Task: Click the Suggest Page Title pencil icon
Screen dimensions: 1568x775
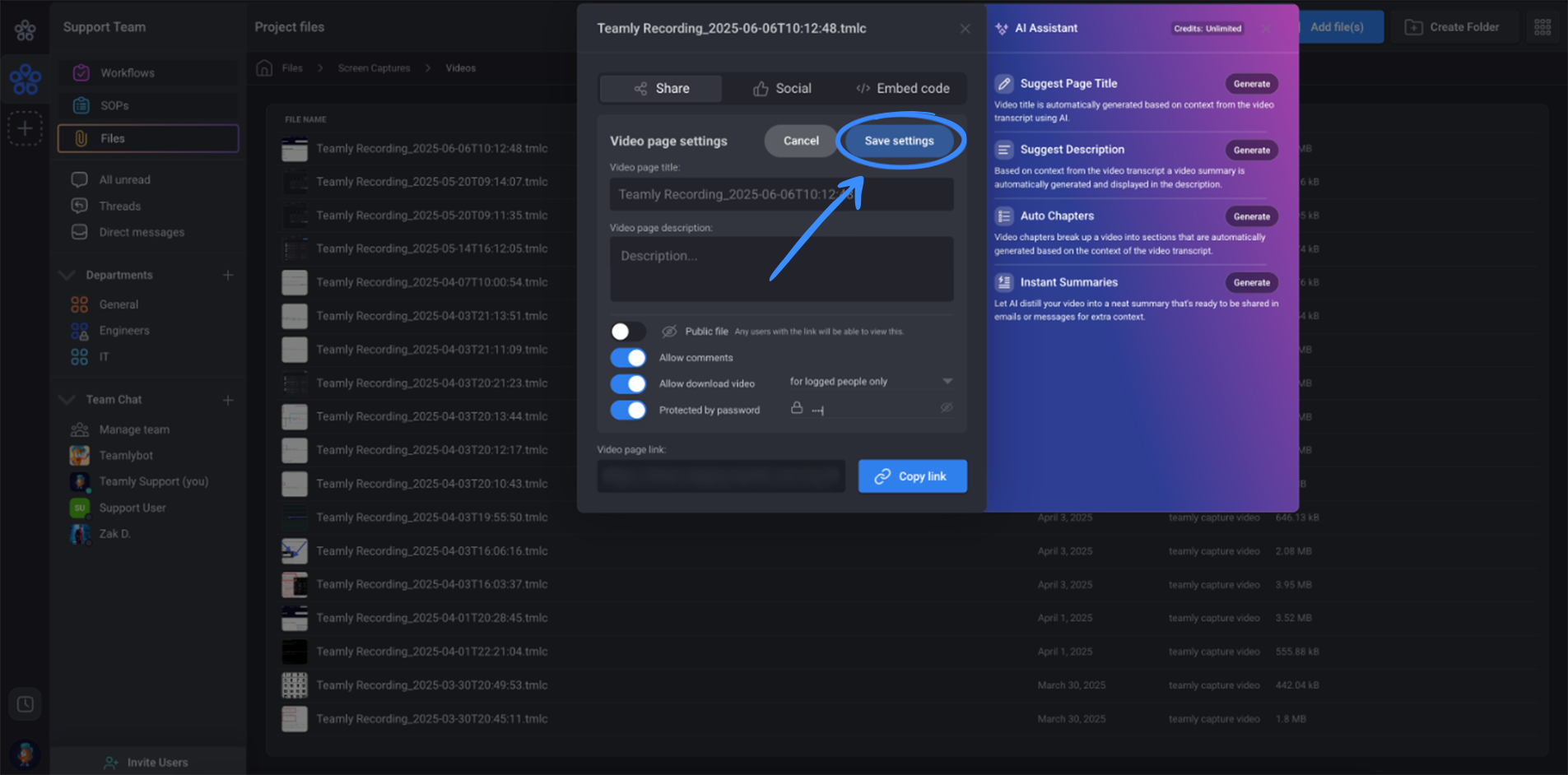Action: [x=1004, y=83]
